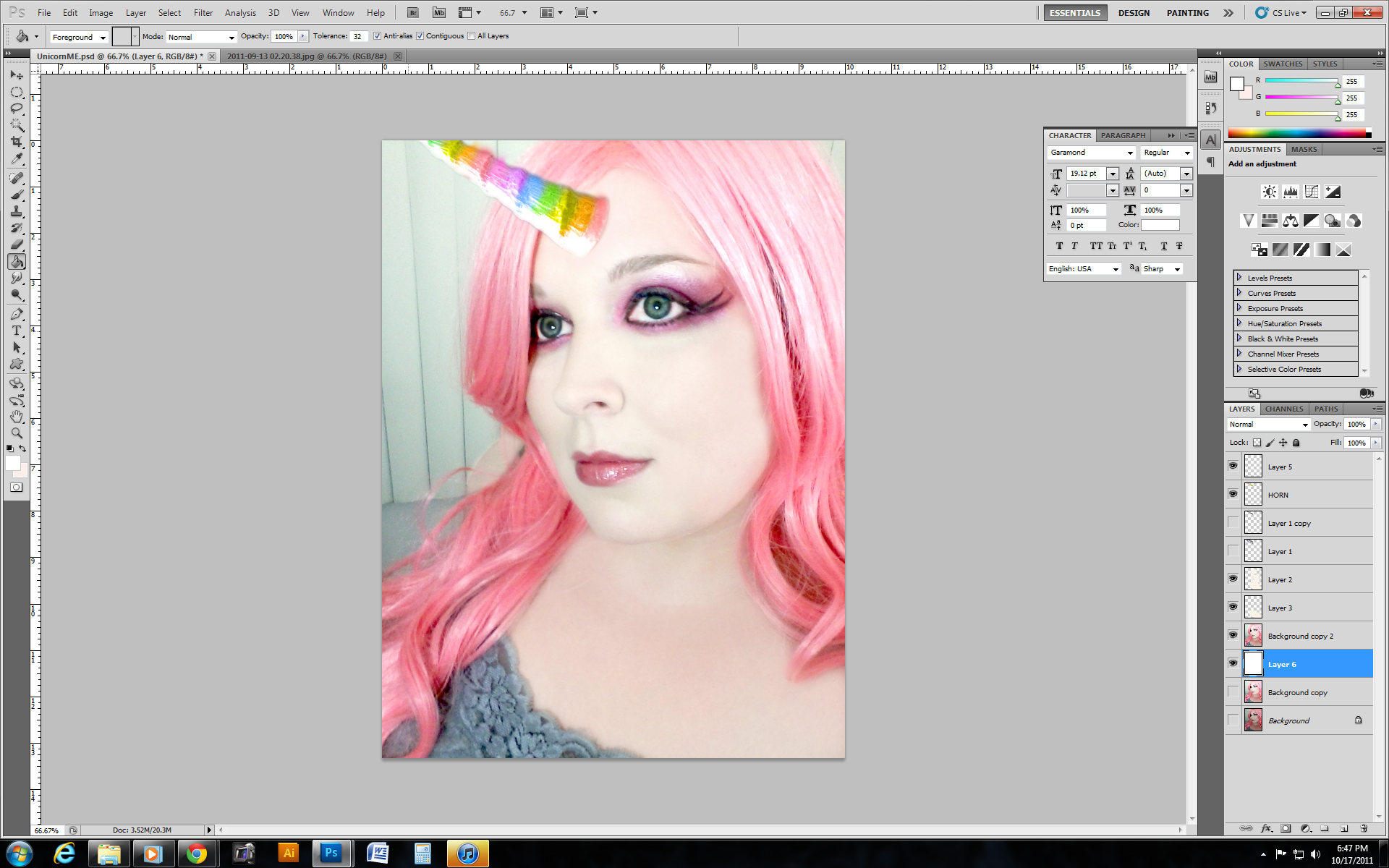
Task: Switch to the Design workspace
Action: pyautogui.click(x=1134, y=13)
